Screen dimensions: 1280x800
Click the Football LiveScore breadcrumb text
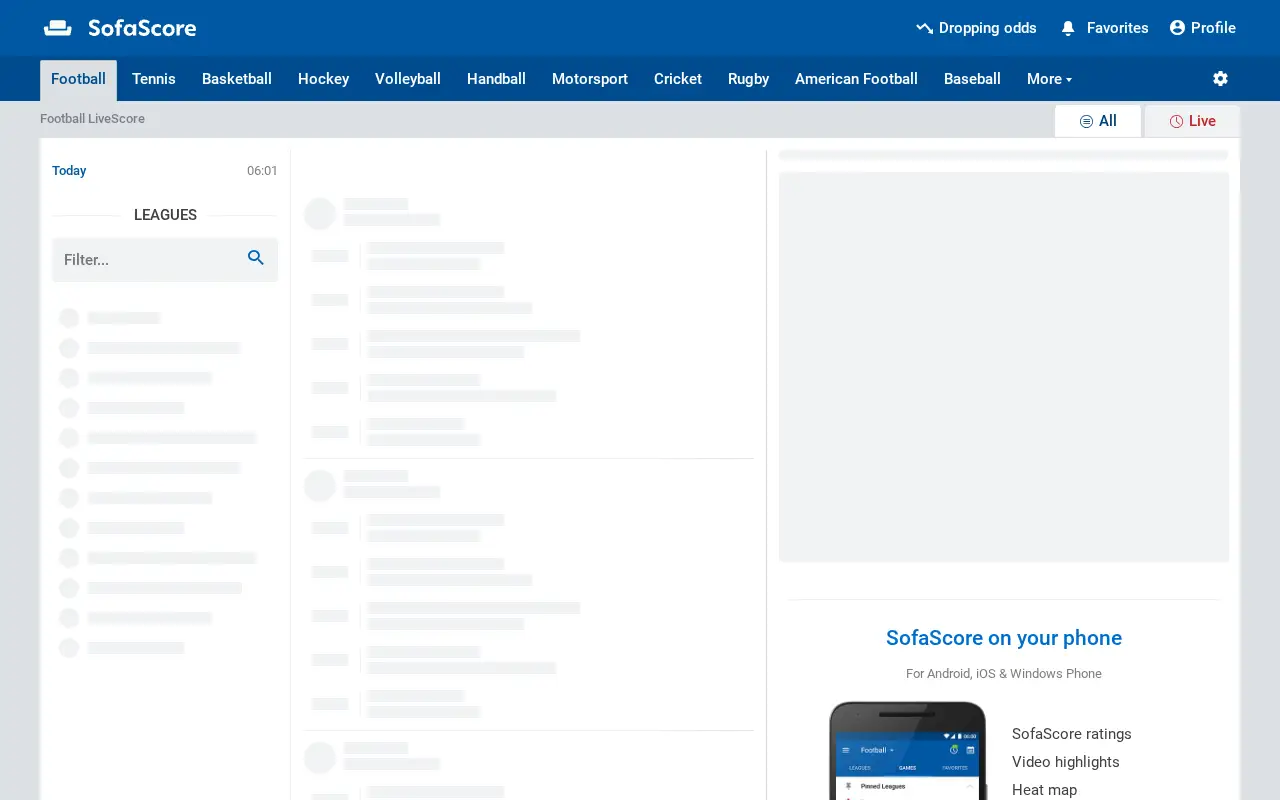pos(92,119)
